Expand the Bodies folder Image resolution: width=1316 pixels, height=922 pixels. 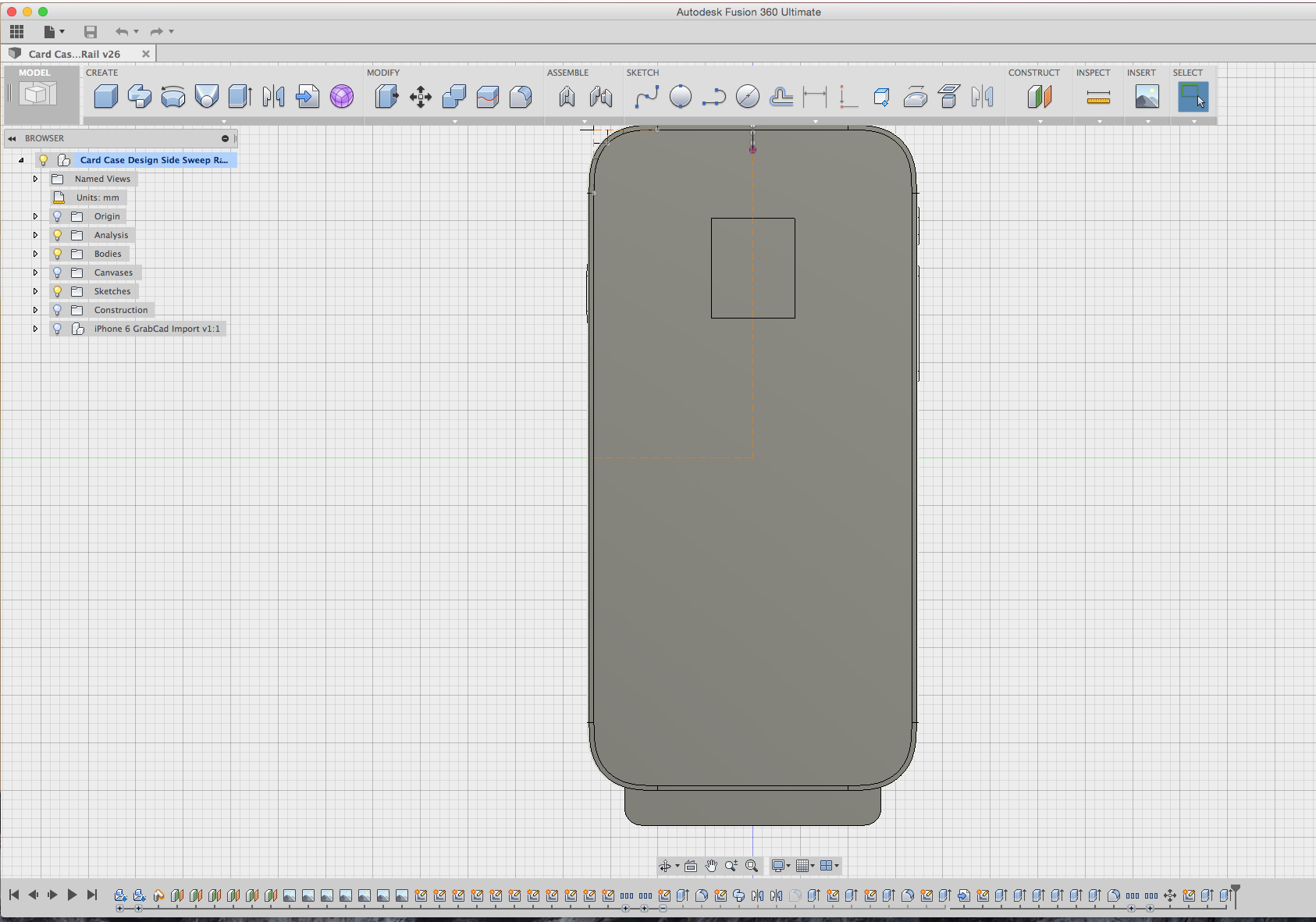click(35, 254)
